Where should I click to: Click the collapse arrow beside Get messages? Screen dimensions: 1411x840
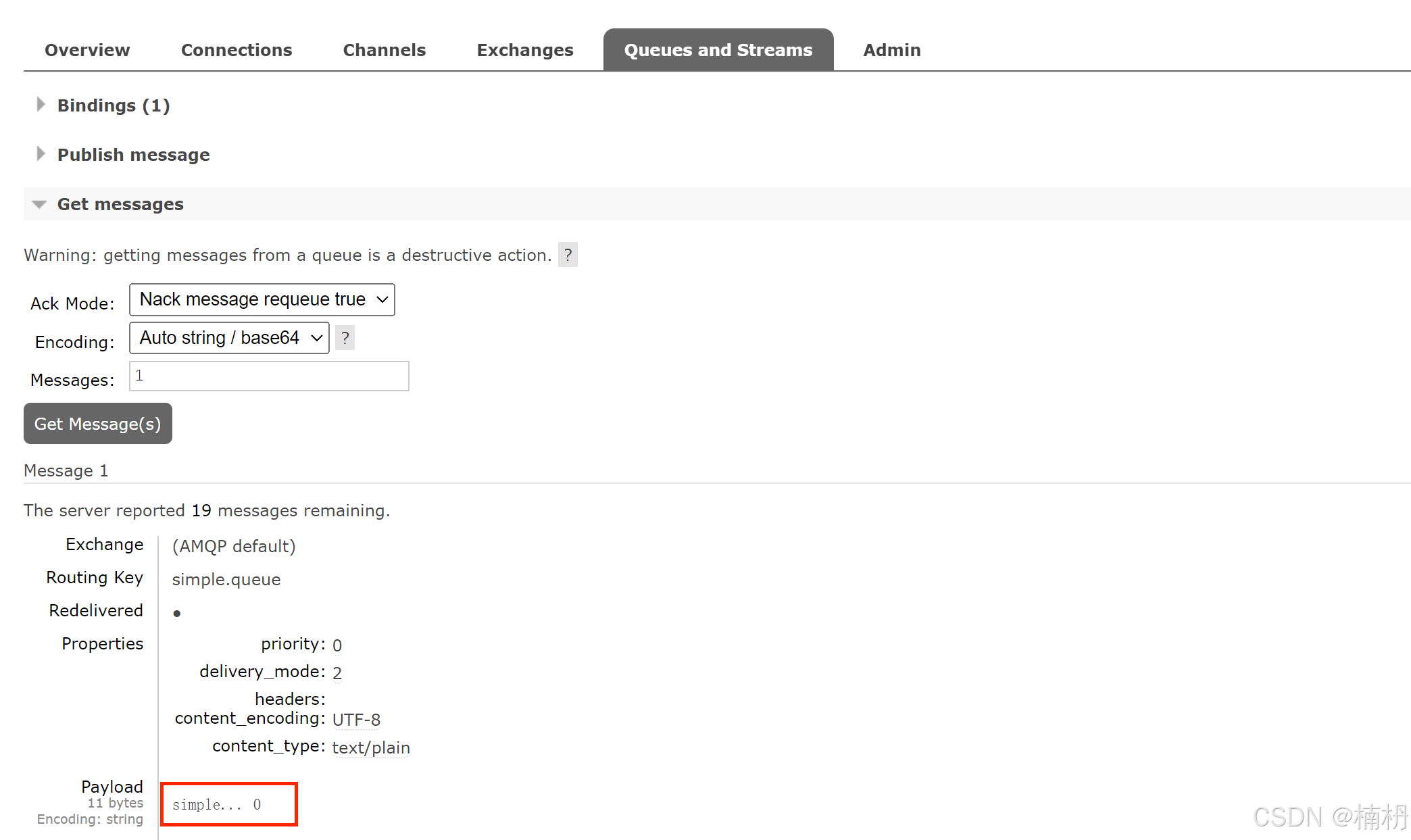coord(39,205)
